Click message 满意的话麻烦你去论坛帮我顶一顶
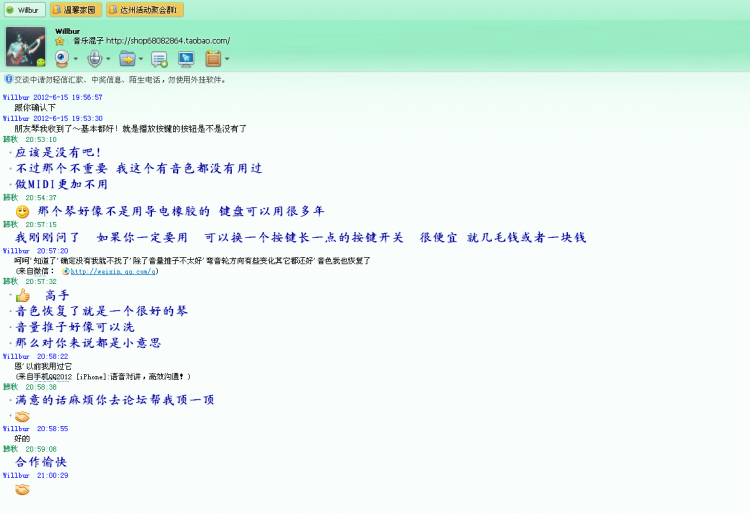Image resolution: width=750 pixels, height=513 pixels. 114,400
